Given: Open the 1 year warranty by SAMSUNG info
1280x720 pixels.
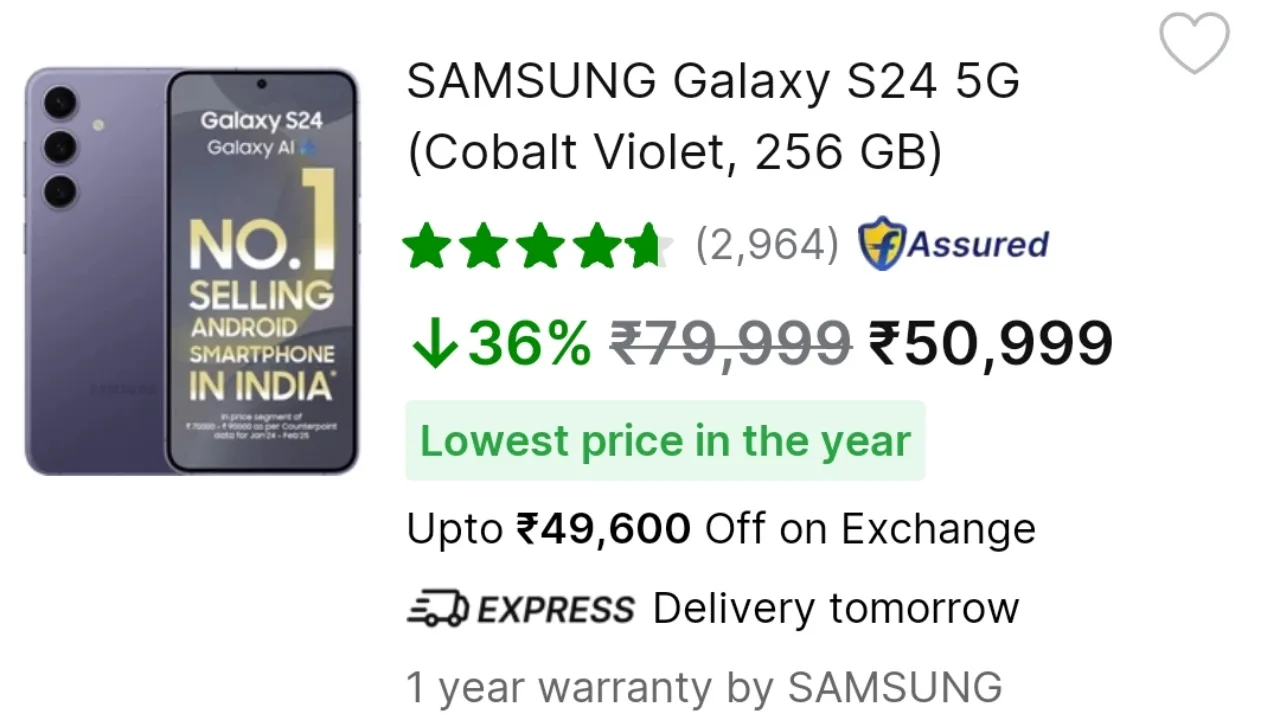Looking at the screenshot, I should [704, 687].
